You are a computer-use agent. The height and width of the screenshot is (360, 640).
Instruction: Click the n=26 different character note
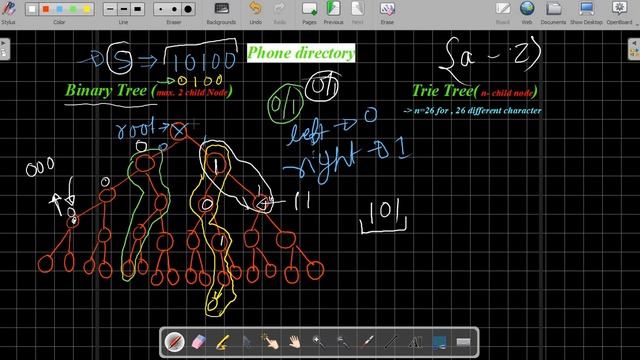point(472,111)
